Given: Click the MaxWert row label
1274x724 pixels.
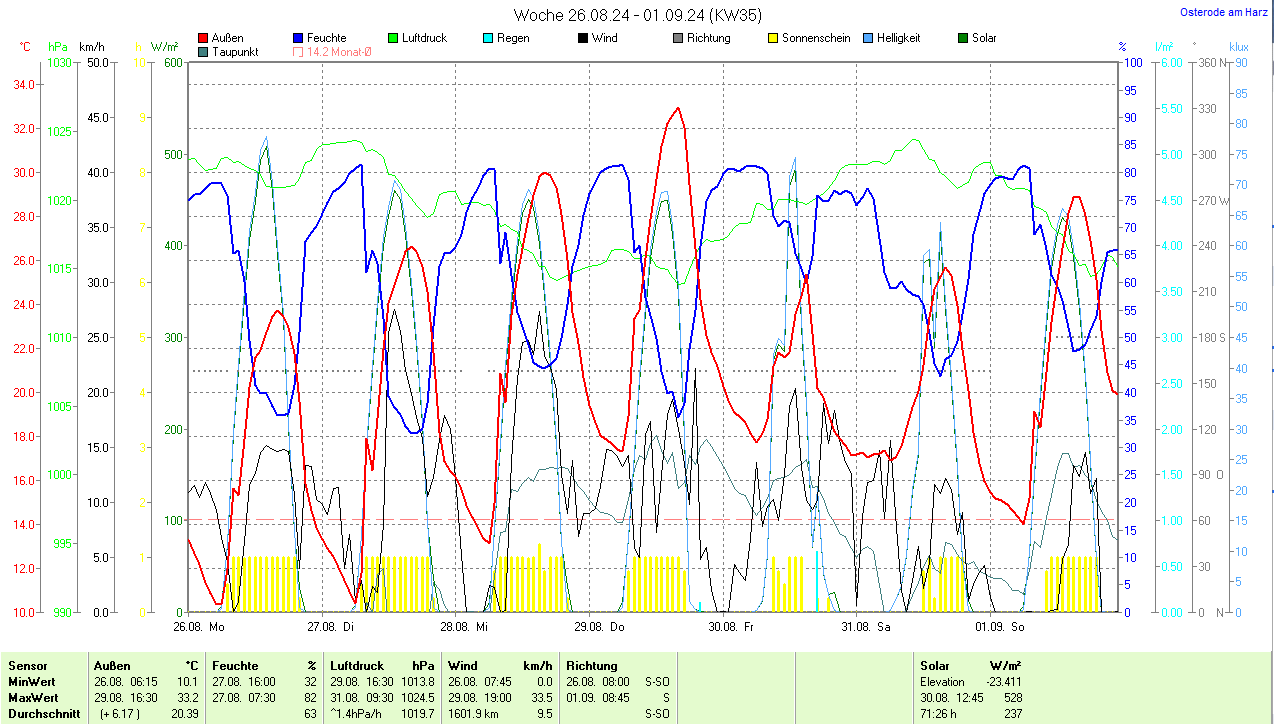Looking at the screenshot, I should tap(33, 697).
